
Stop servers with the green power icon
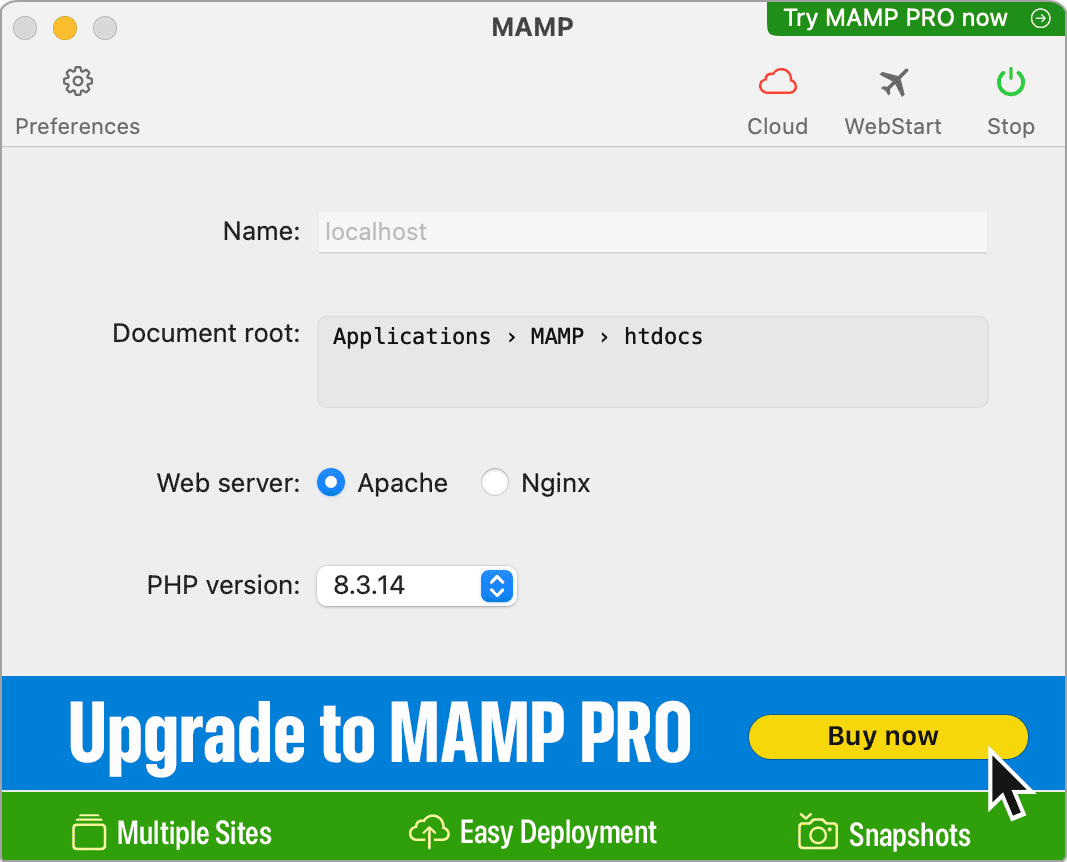pyautogui.click(x=1011, y=82)
